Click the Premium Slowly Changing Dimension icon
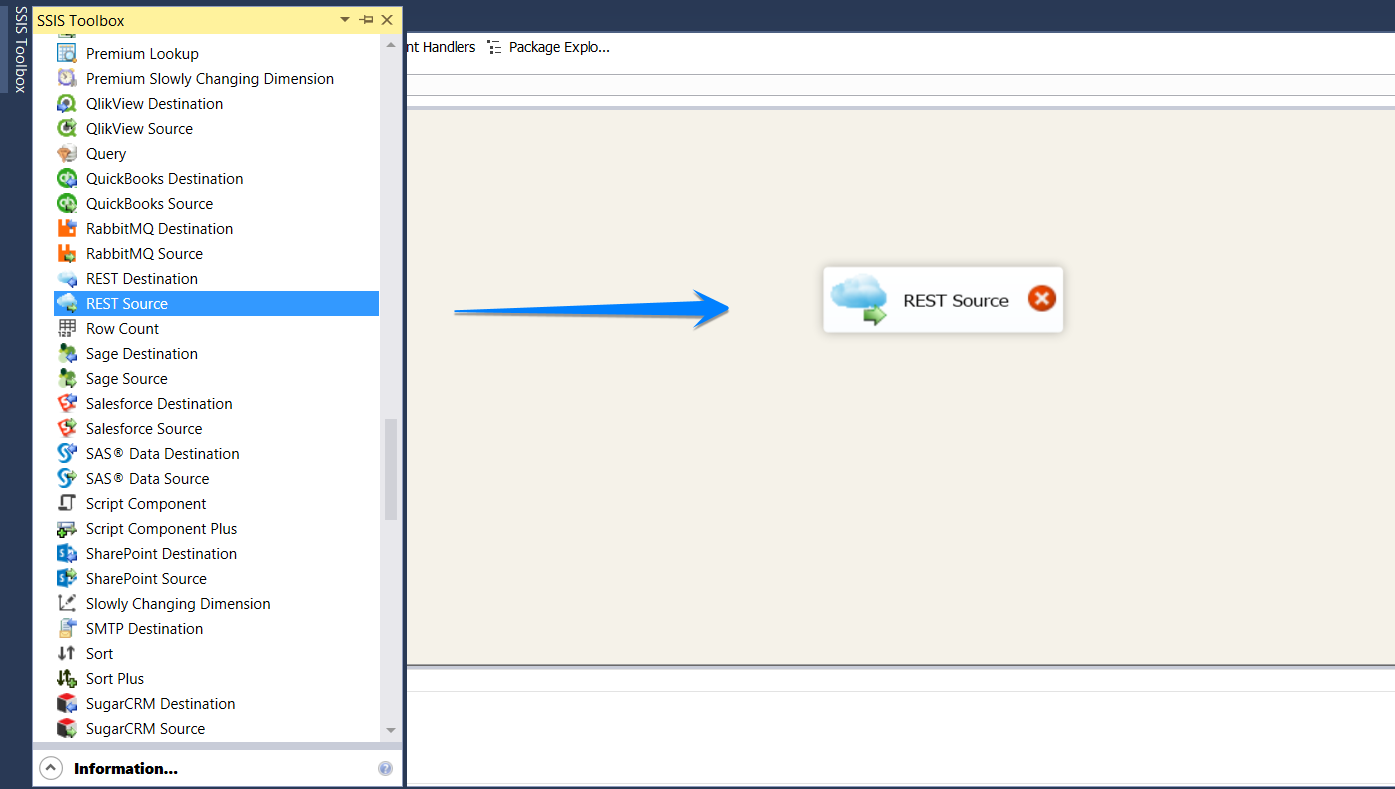Viewport: 1395px width, 789px height. 67,79
